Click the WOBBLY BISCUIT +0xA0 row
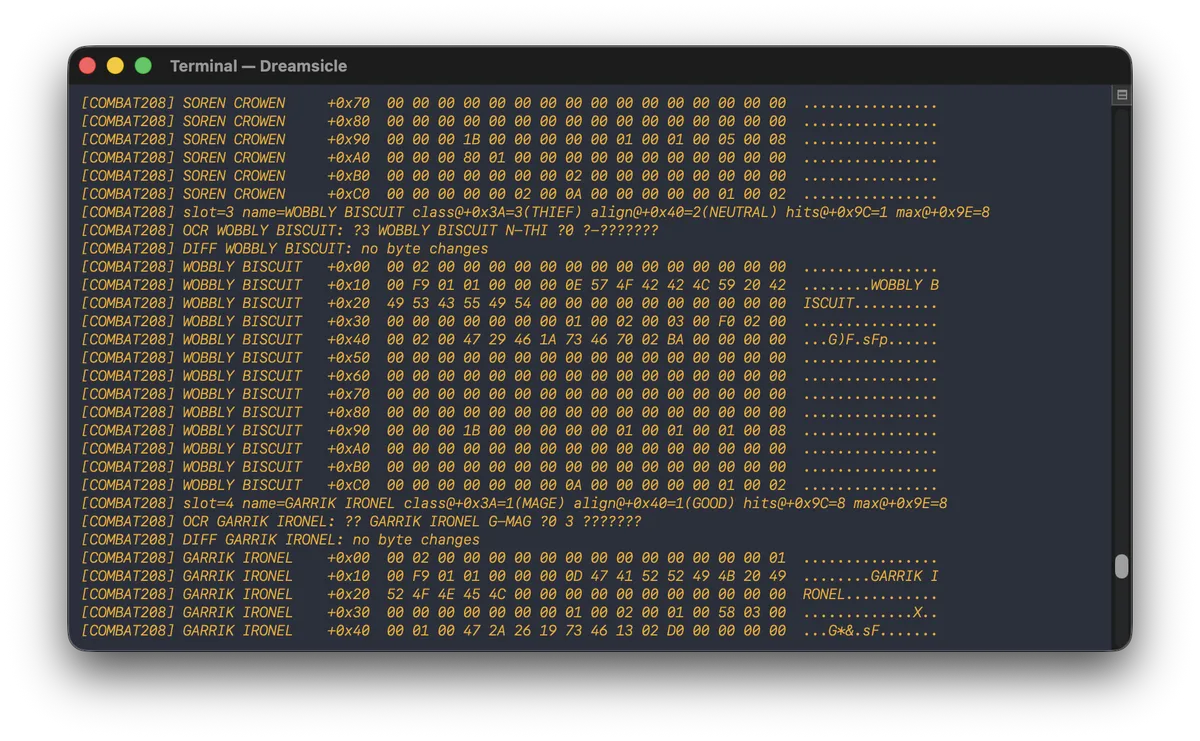1200x741 pixels. click(x=509, y=448)
